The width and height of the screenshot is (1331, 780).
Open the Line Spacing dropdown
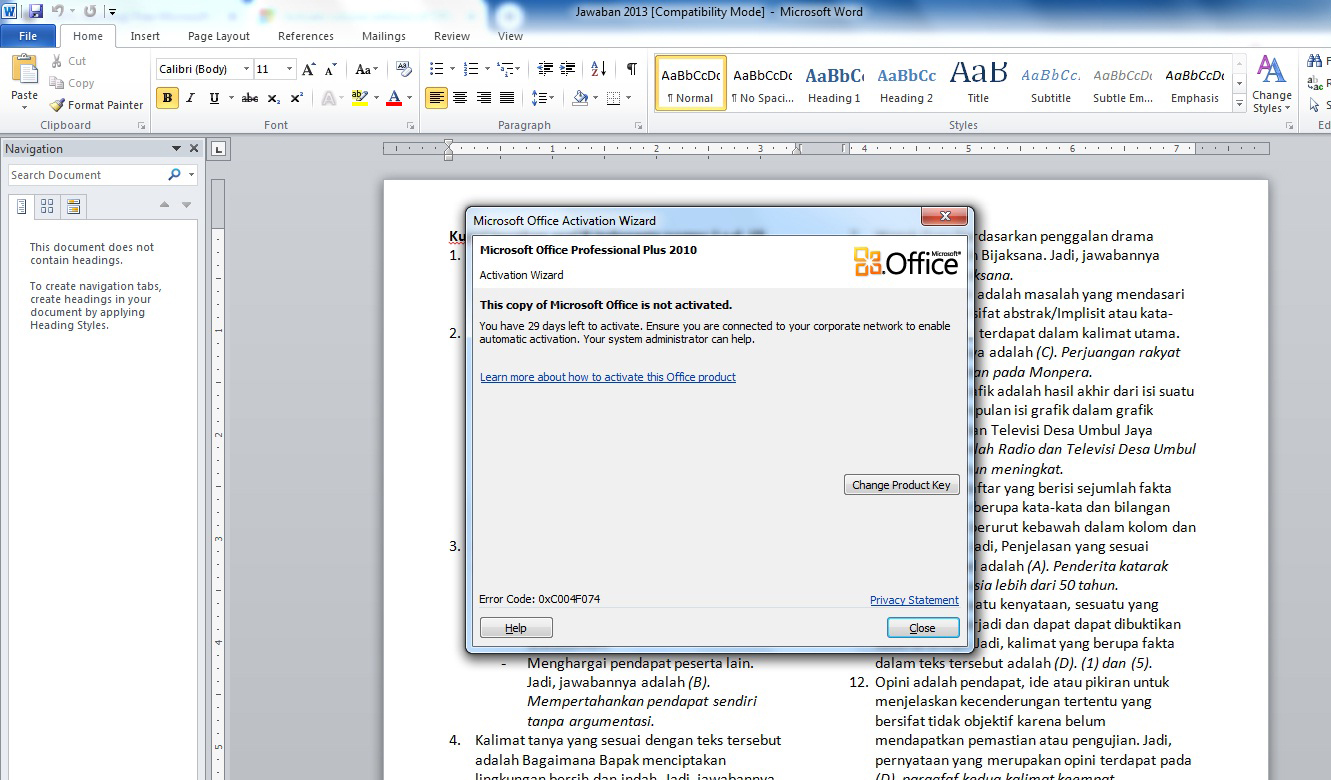pos(543,98)
